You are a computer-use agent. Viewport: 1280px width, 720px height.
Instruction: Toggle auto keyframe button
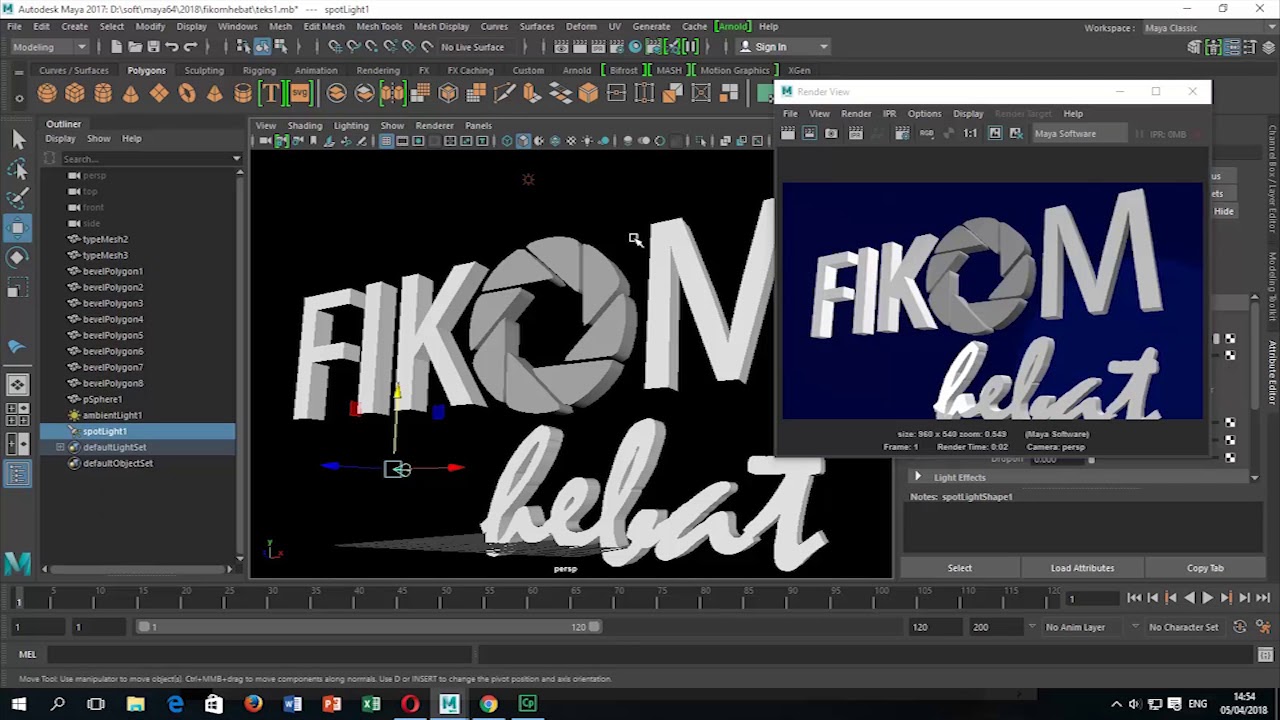pos(1240,627)
